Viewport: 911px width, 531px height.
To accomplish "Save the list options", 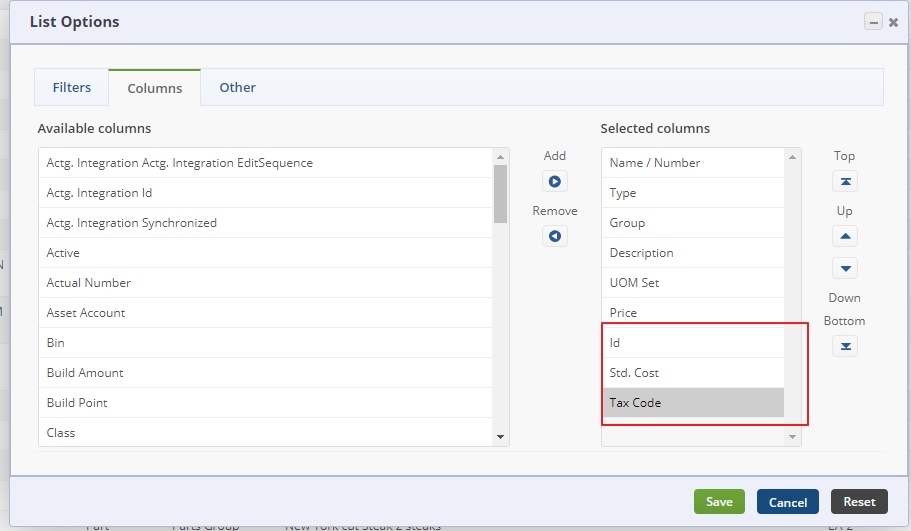I will pos(719,502).
